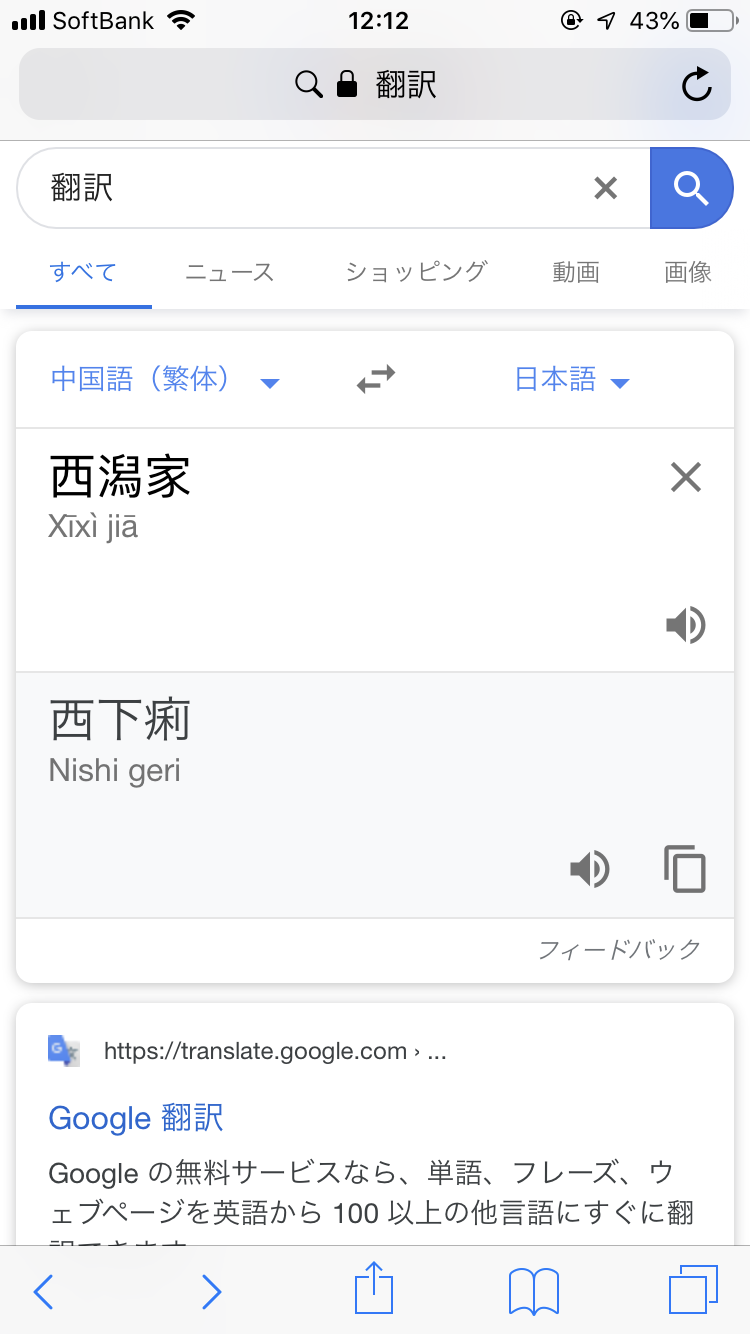The height and width of the screenshot is (1334, 750).
Task: Tap the Safari address bar
Action: [x=375, y=86]
